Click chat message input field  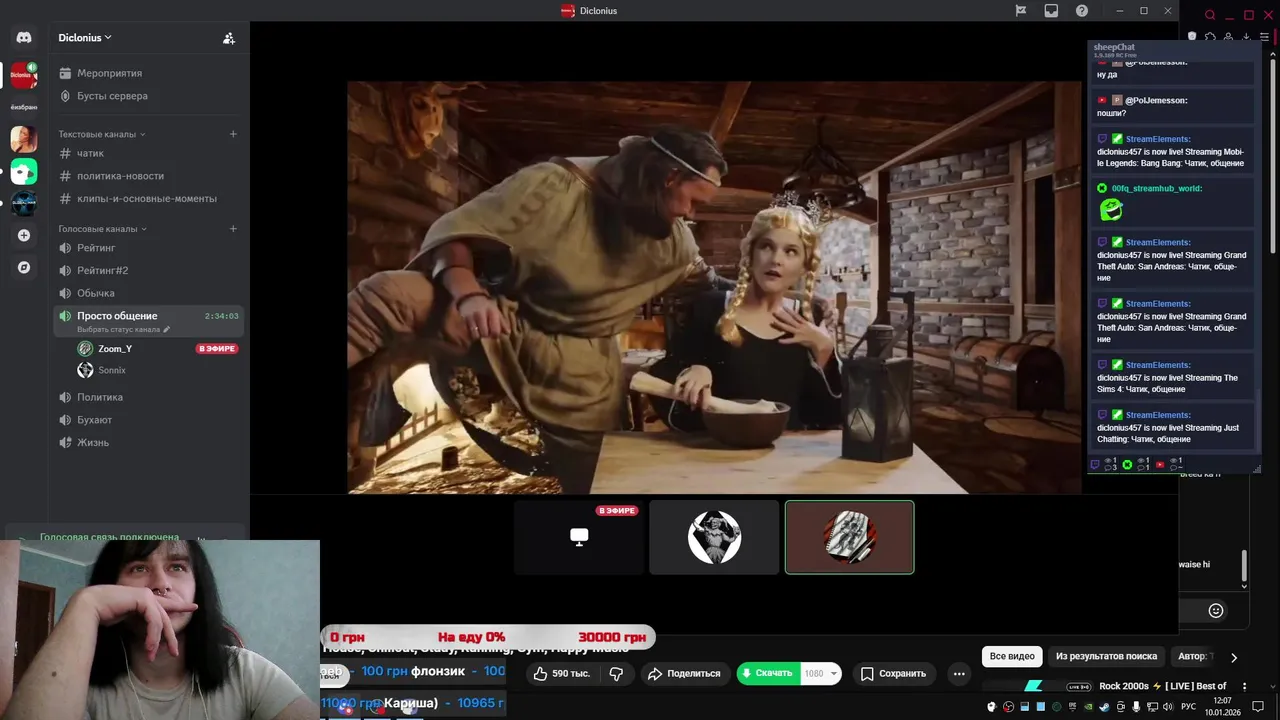[x=1190, y=610]
